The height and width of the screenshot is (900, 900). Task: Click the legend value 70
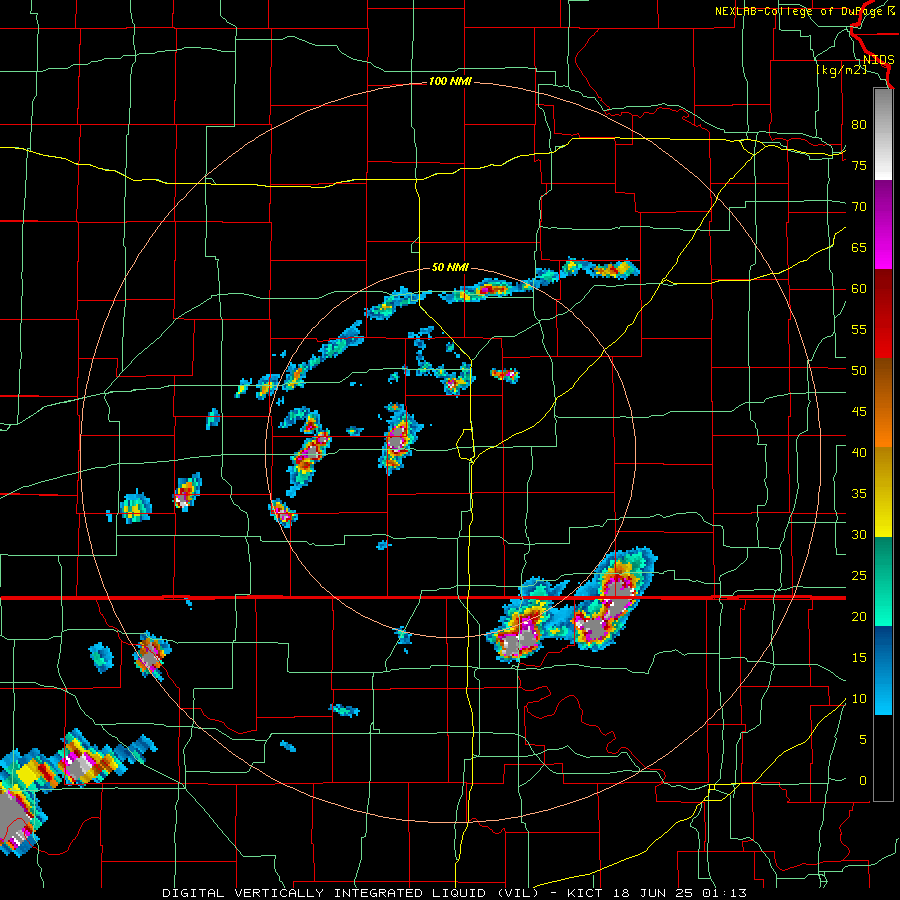coord(859,207)
